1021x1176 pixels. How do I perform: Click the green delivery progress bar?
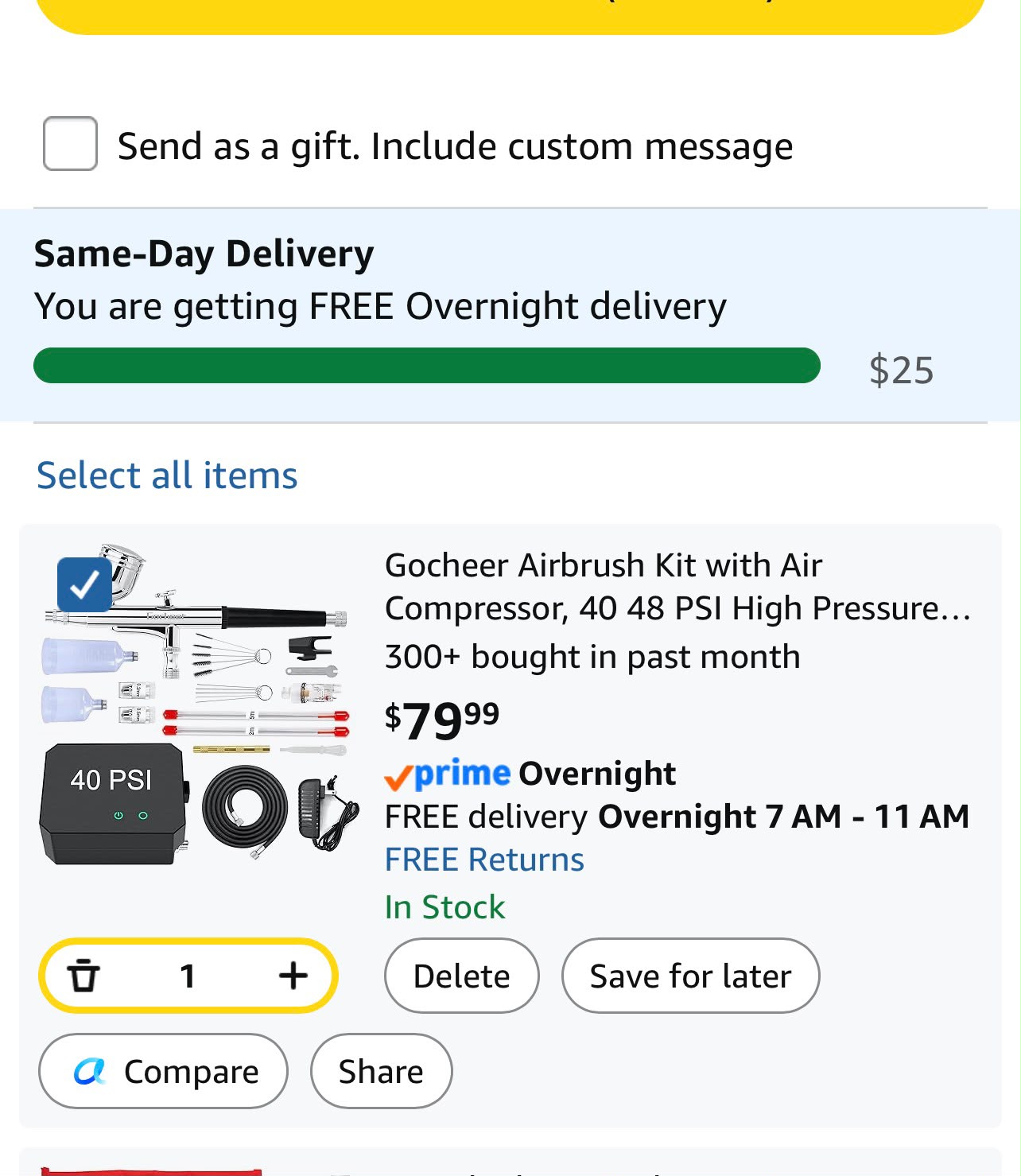coord(427,366)
